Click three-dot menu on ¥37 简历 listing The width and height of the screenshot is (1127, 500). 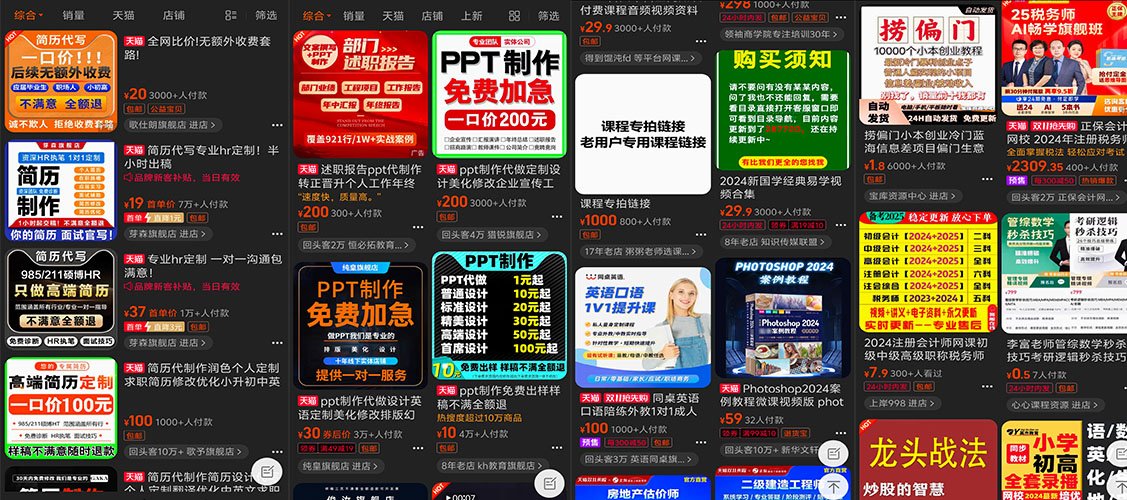click(279, 342)
